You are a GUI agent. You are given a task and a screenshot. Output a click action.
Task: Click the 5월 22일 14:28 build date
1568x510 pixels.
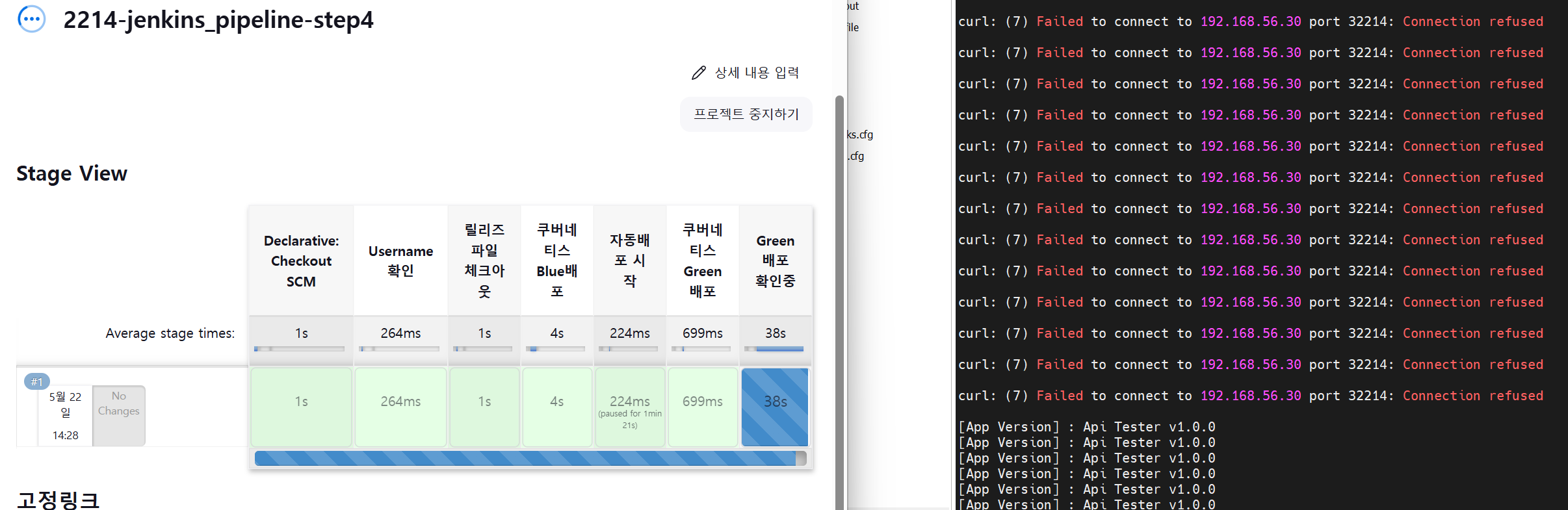[x=65, y=416]
